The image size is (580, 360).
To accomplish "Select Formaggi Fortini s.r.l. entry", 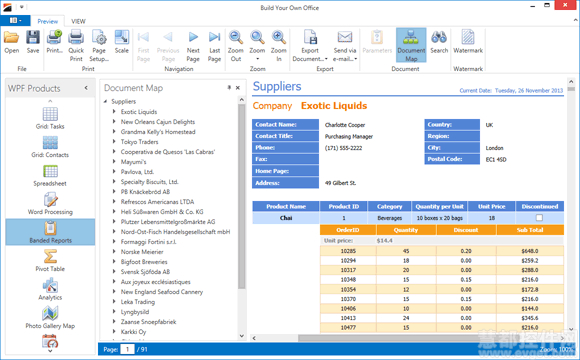I will click(148, 242).
